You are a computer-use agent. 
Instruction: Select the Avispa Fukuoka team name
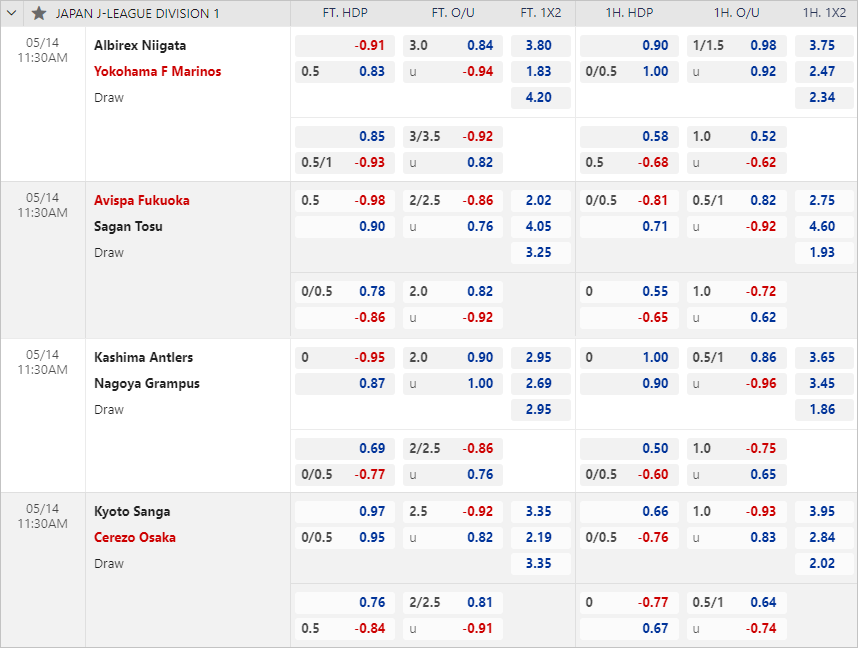point(142,200)
